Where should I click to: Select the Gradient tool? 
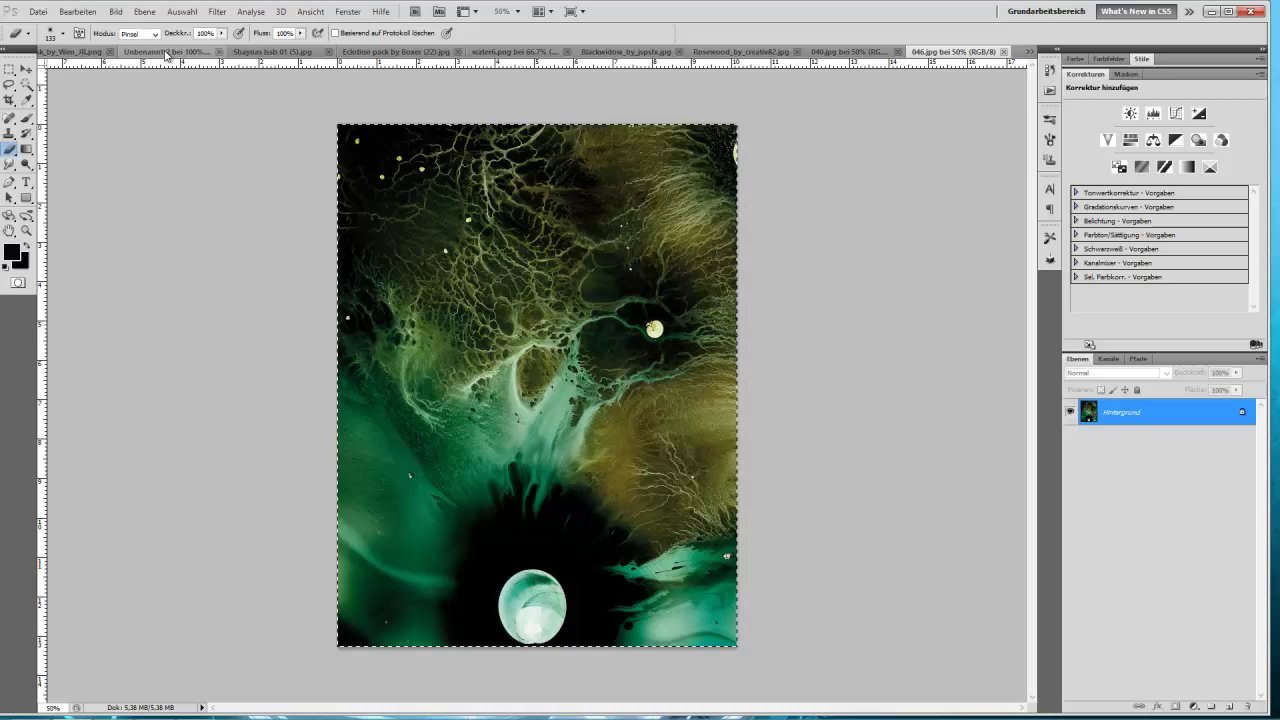tap(26, 149)
